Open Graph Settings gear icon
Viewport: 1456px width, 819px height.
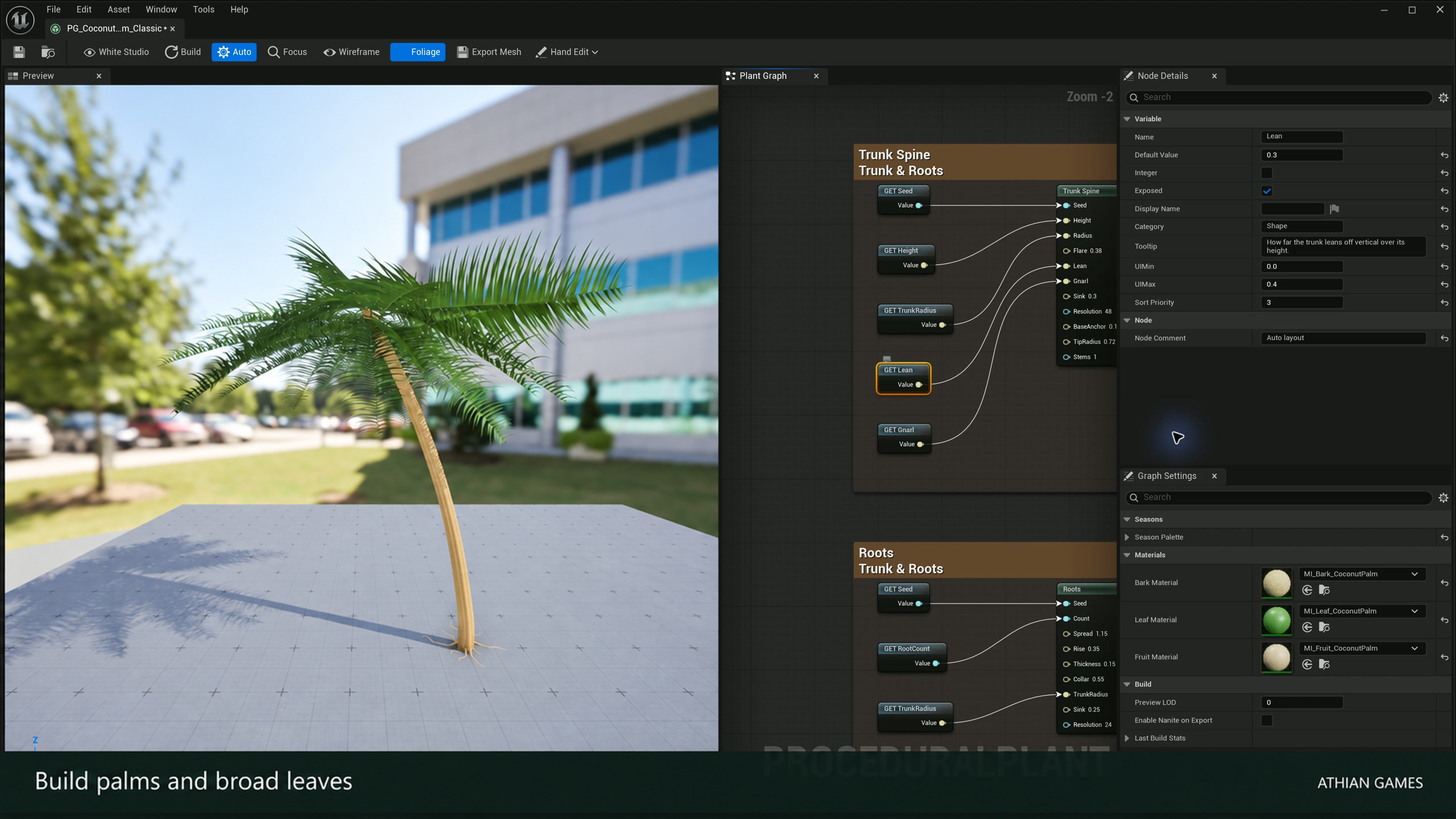click(x=1443, y=498)
